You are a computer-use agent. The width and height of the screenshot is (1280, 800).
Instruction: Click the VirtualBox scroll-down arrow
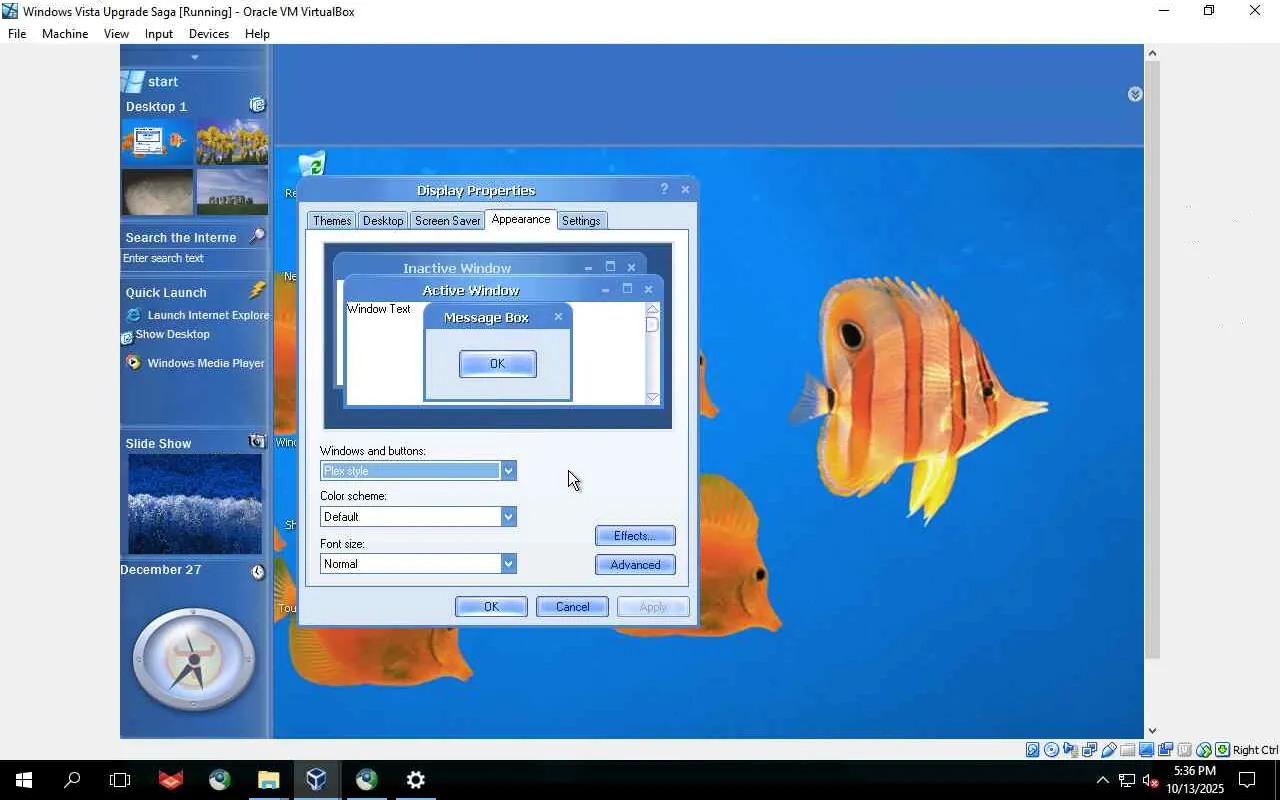(x=1152, y=731)
